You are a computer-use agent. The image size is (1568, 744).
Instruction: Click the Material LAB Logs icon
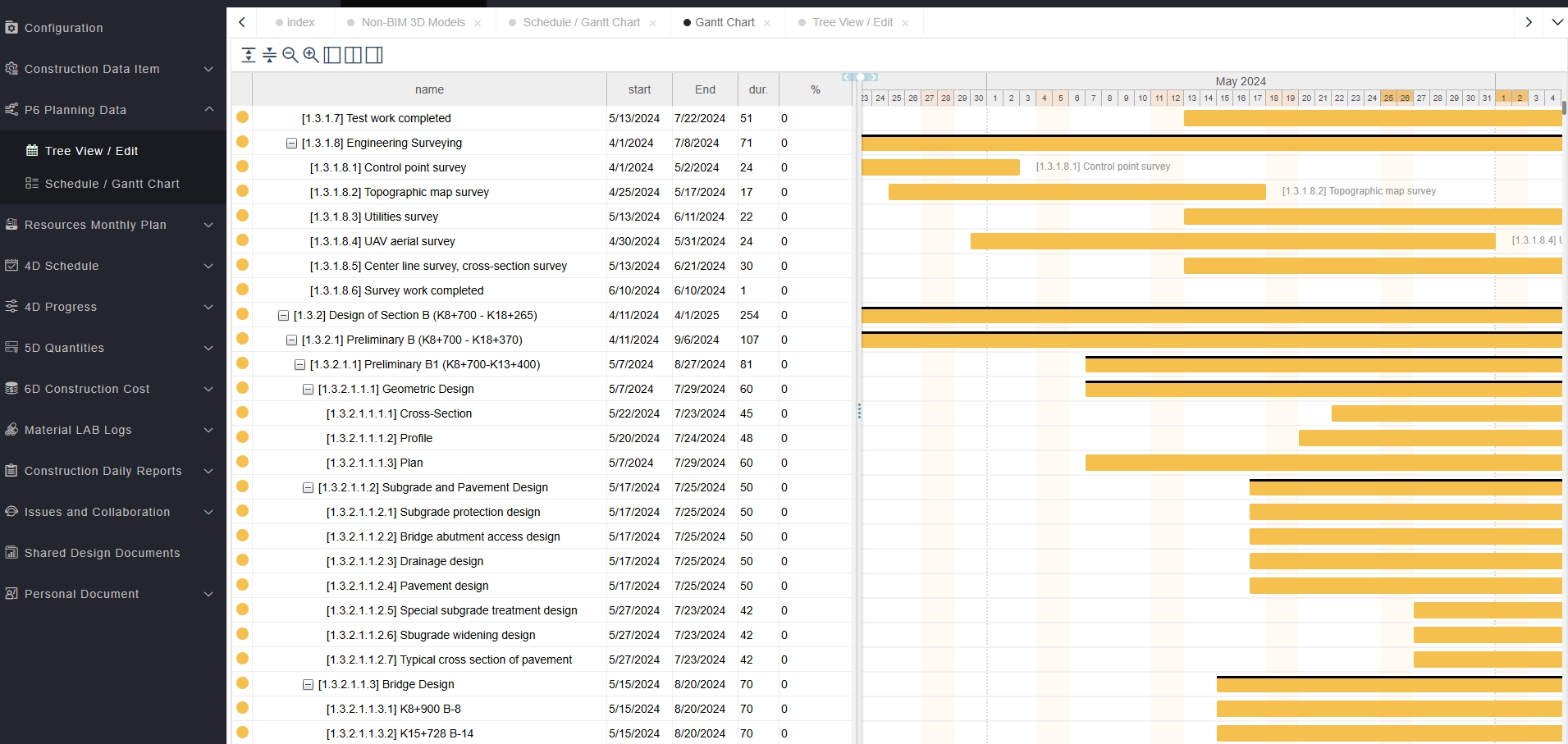coord(11,429)
